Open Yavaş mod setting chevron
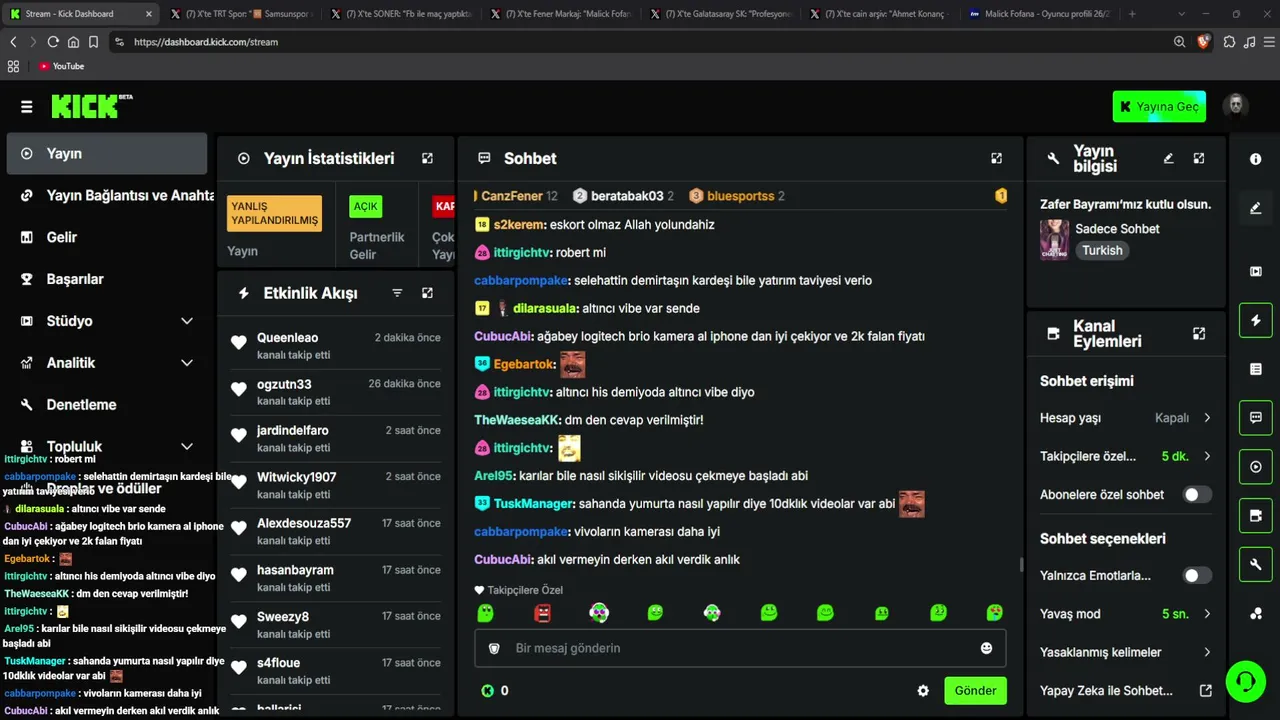The image size is (1280, 720). (x=1207, y=614)
